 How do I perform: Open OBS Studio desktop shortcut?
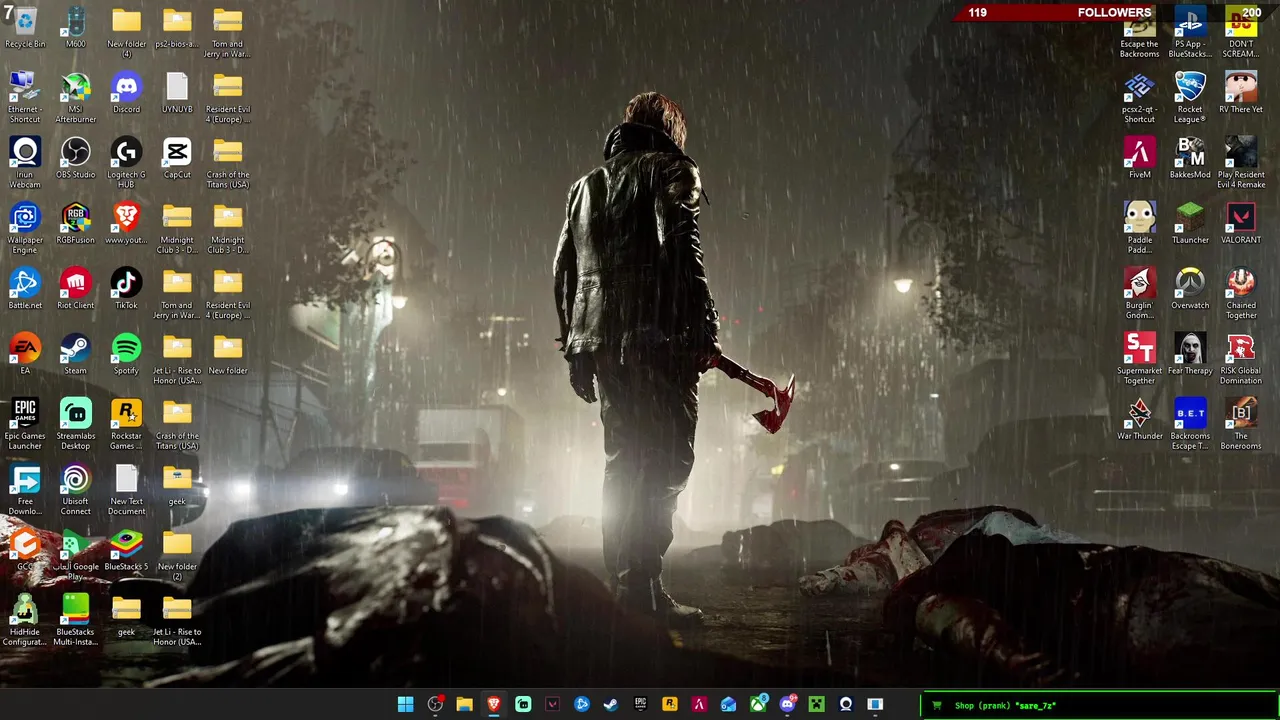tap(75, 158)
